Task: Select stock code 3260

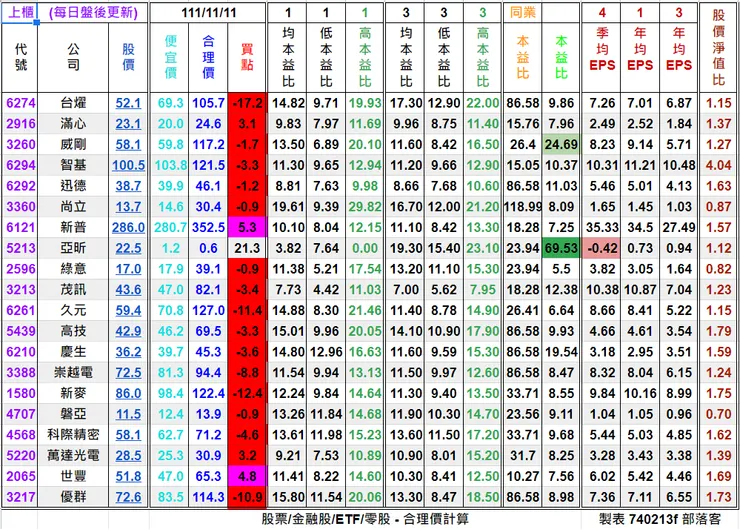Action: (21, 144)
